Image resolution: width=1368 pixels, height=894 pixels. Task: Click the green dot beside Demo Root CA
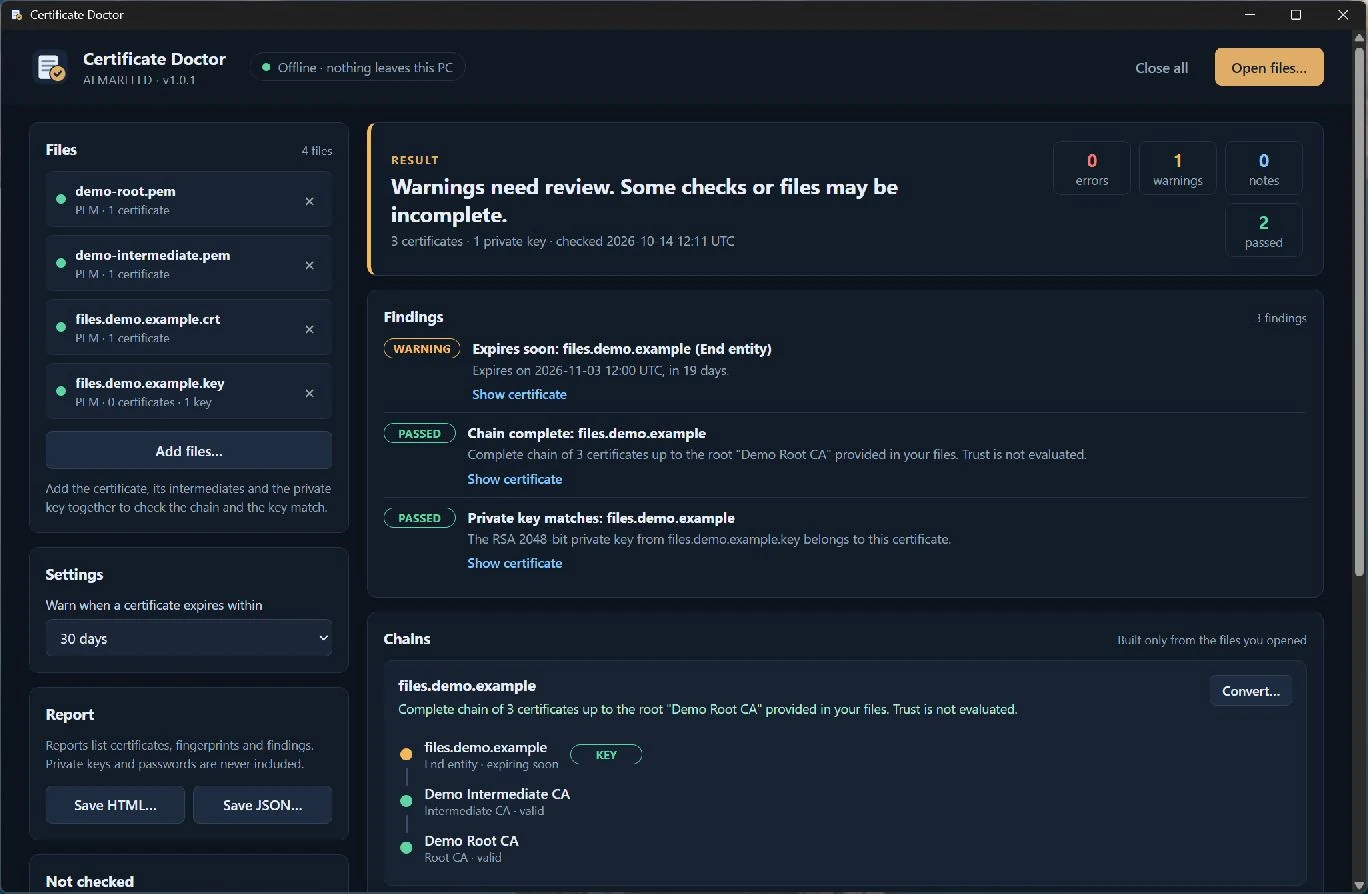coord(406,848)
